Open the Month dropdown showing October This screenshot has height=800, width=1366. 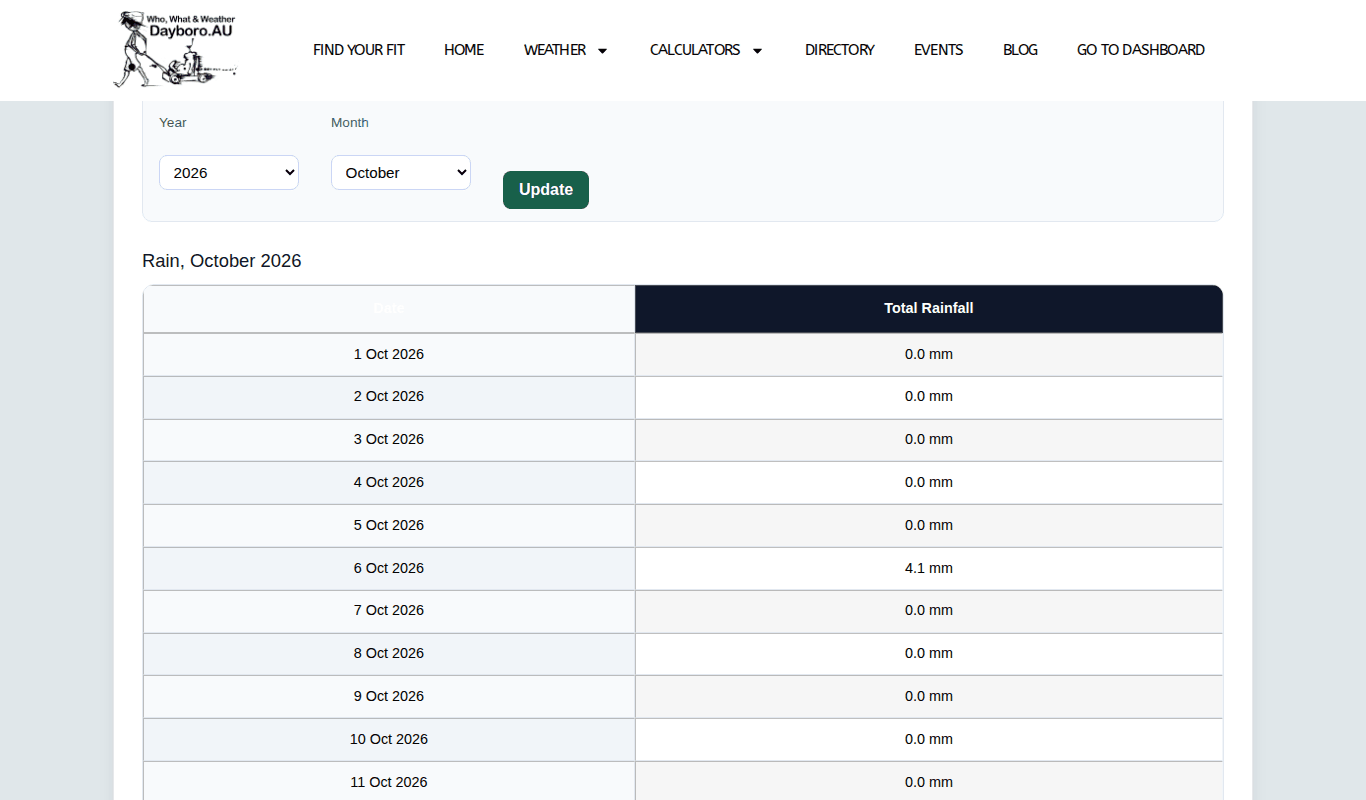click(x=401, y=173)
